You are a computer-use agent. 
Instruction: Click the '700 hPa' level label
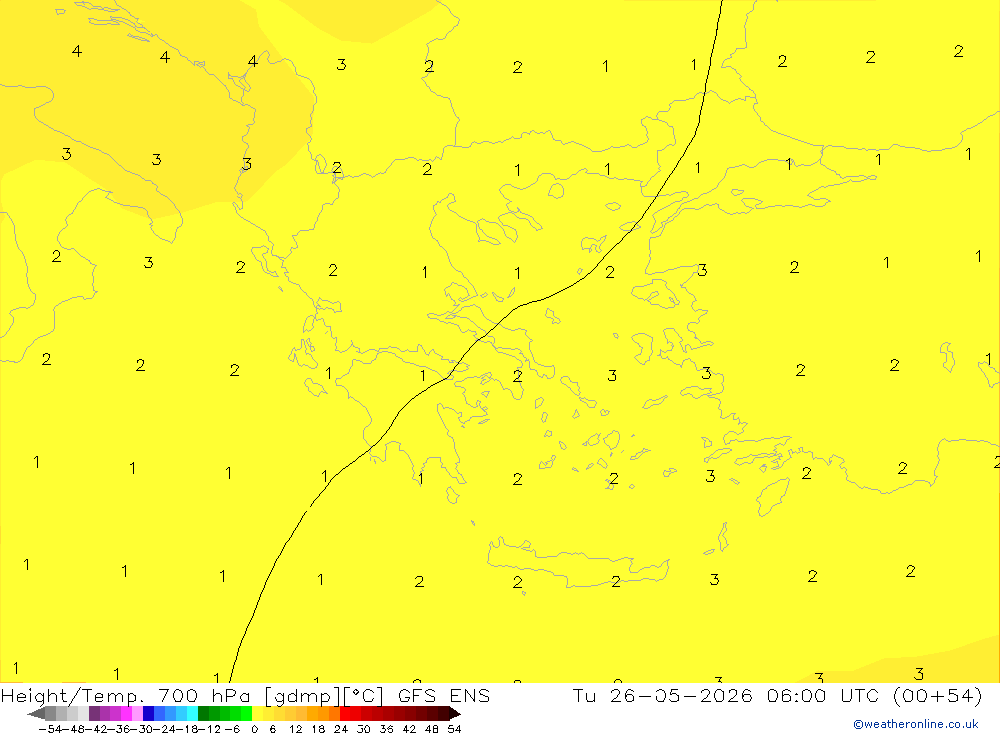pos(204,696)
